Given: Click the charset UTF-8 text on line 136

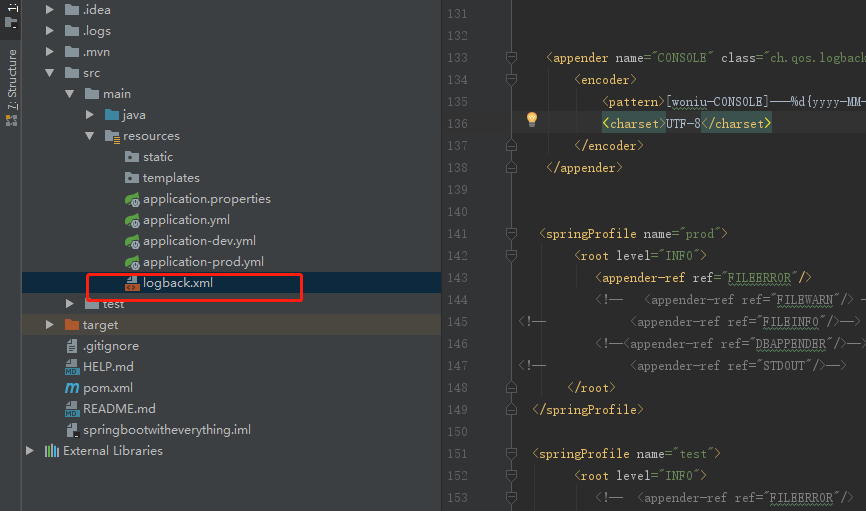Looking at the screenshot, I should coord(683,124).
